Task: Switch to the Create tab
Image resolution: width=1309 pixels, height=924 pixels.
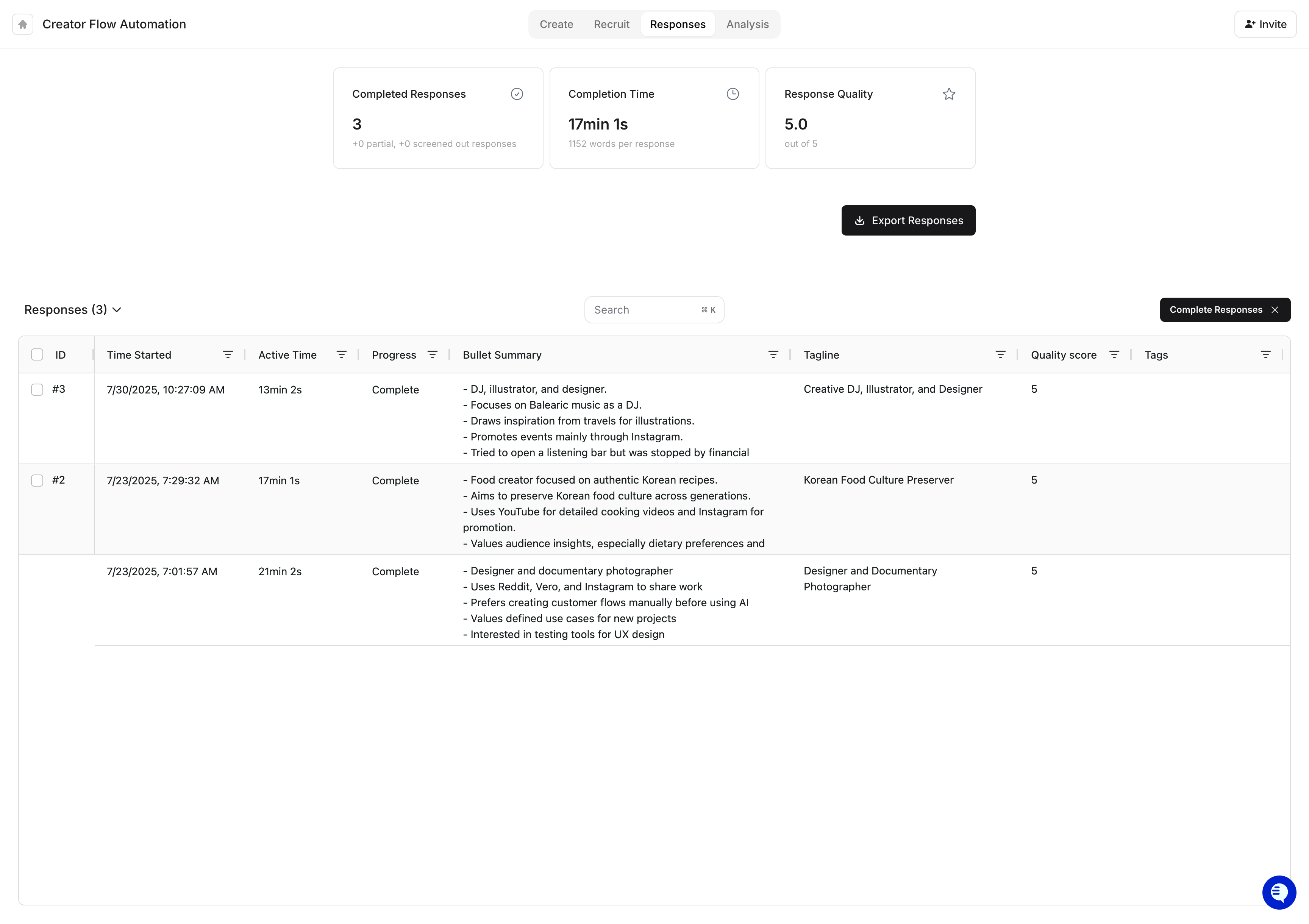Action: [556, 25]
